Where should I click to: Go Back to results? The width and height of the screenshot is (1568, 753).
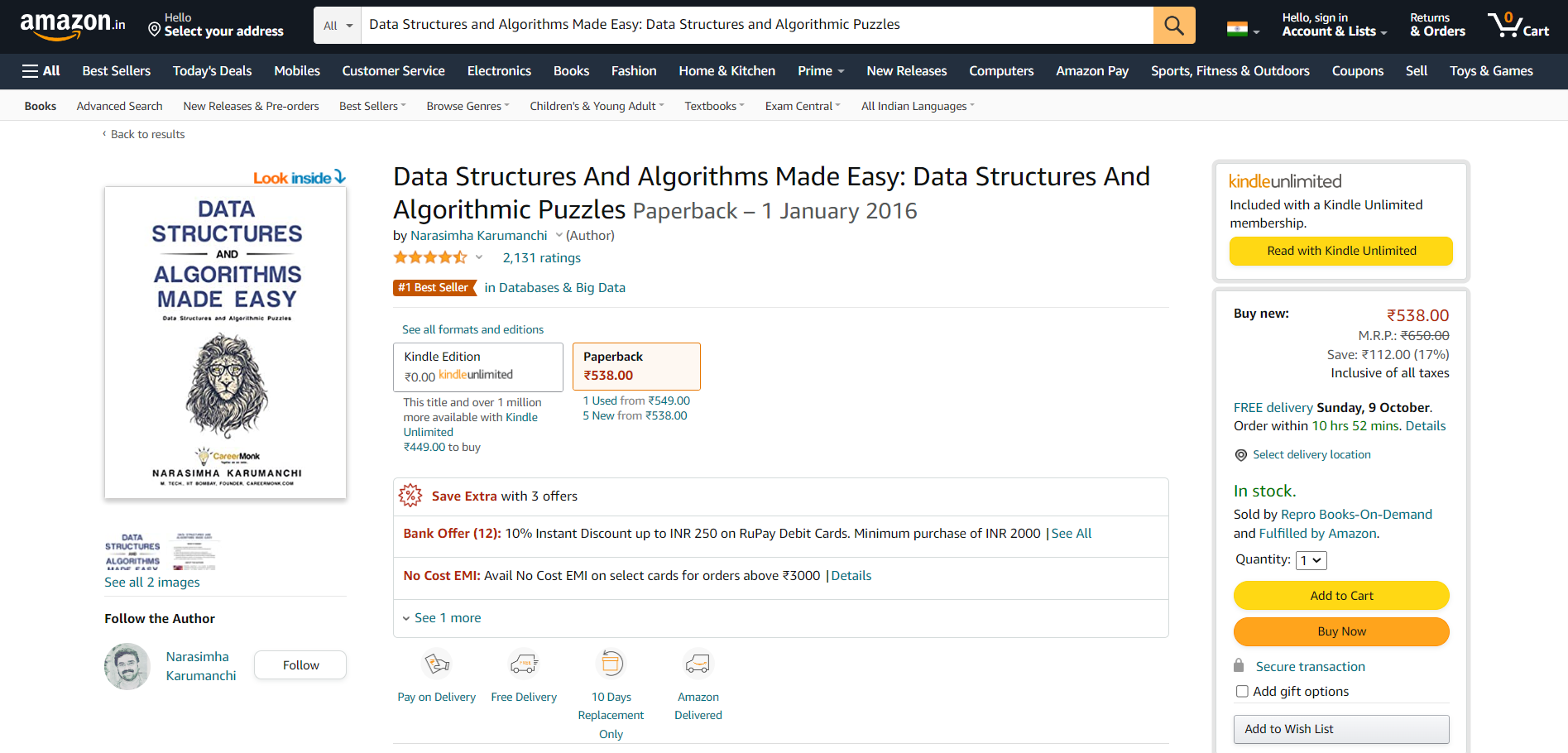147,134
